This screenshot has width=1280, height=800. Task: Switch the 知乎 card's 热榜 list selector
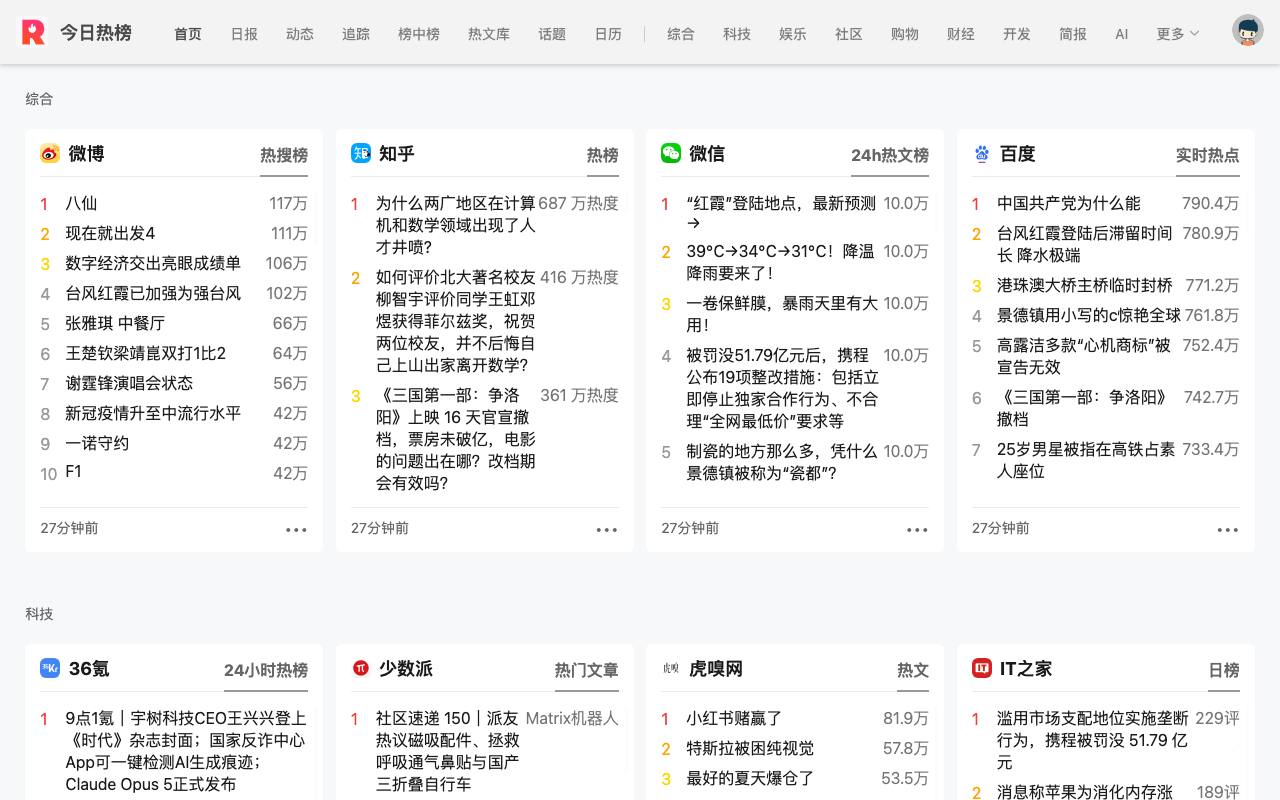[x=603, y=155]
